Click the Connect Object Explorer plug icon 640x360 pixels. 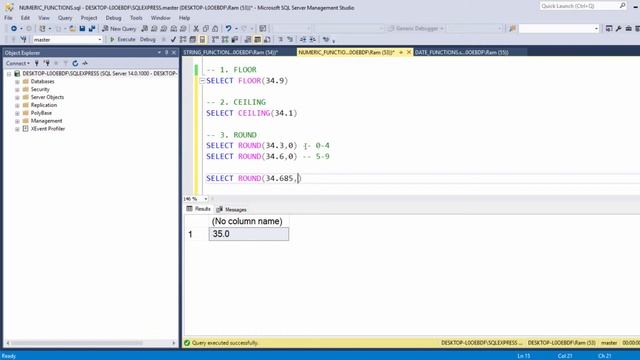coord(37,63)
